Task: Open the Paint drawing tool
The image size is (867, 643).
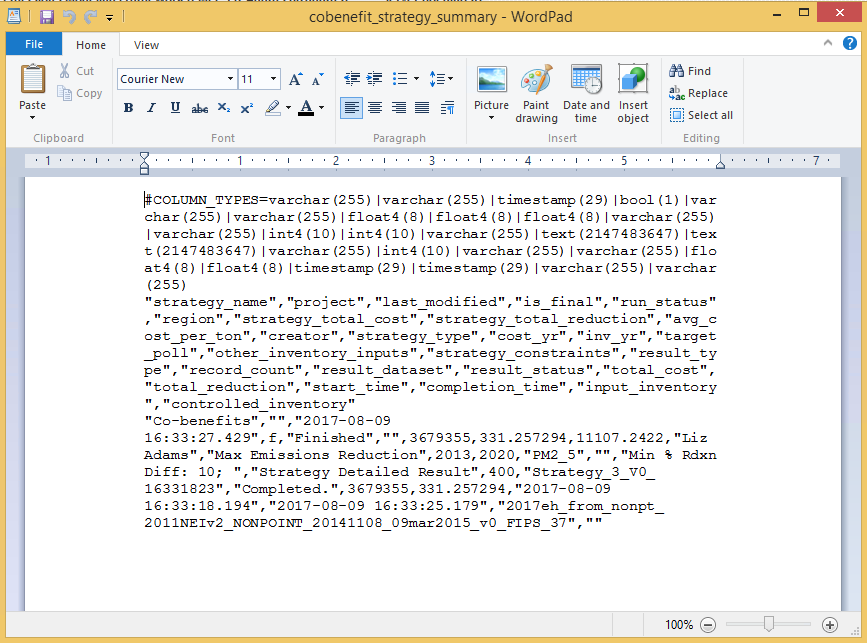Action: click(536, 92)
